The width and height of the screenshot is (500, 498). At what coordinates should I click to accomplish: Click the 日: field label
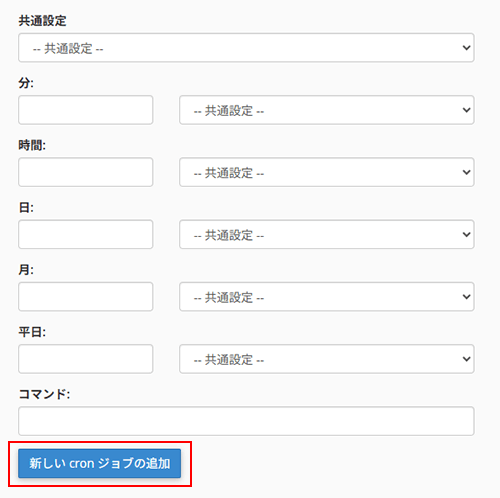pos(26,208)
